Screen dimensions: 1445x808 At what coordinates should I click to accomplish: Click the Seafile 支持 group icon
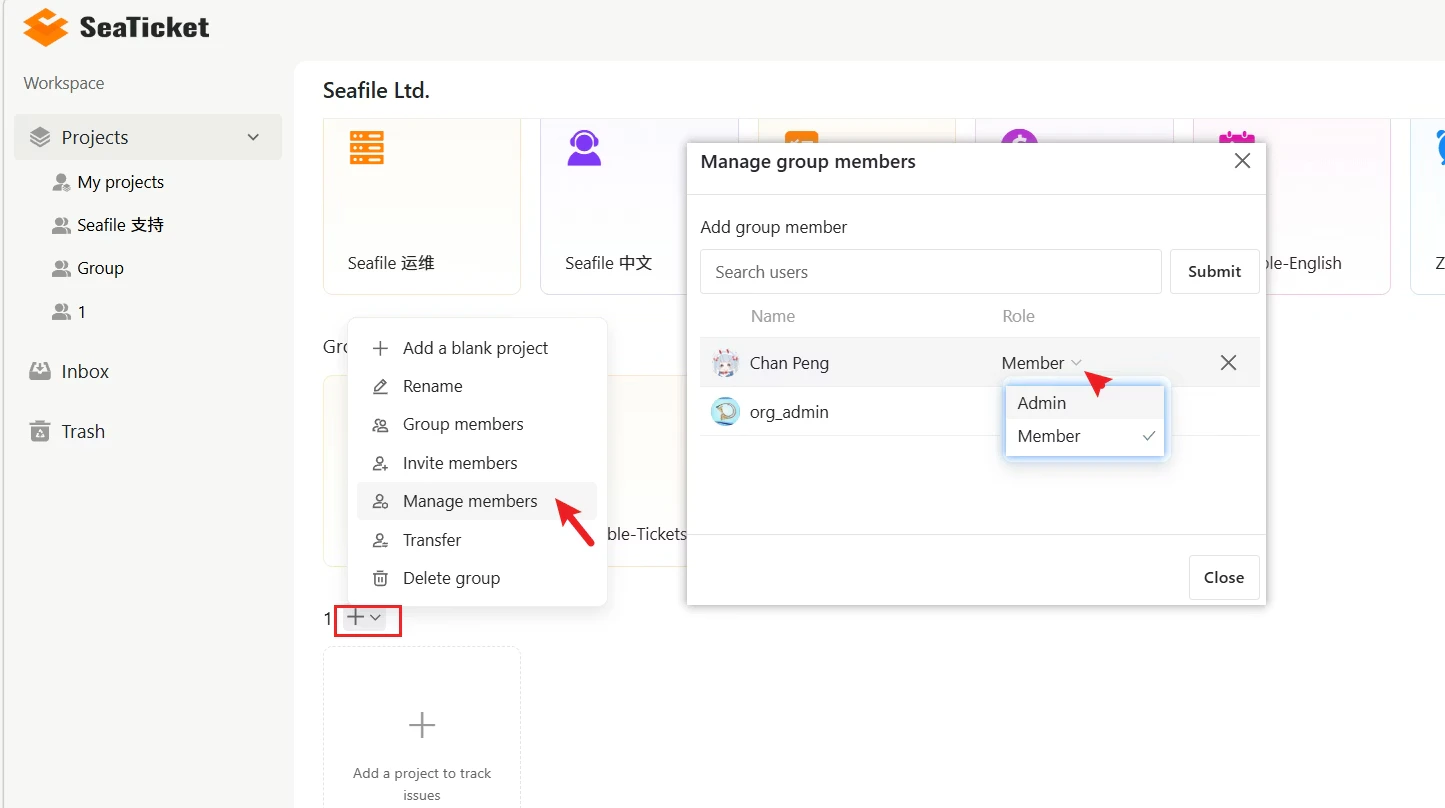click(x=61, y=225)
